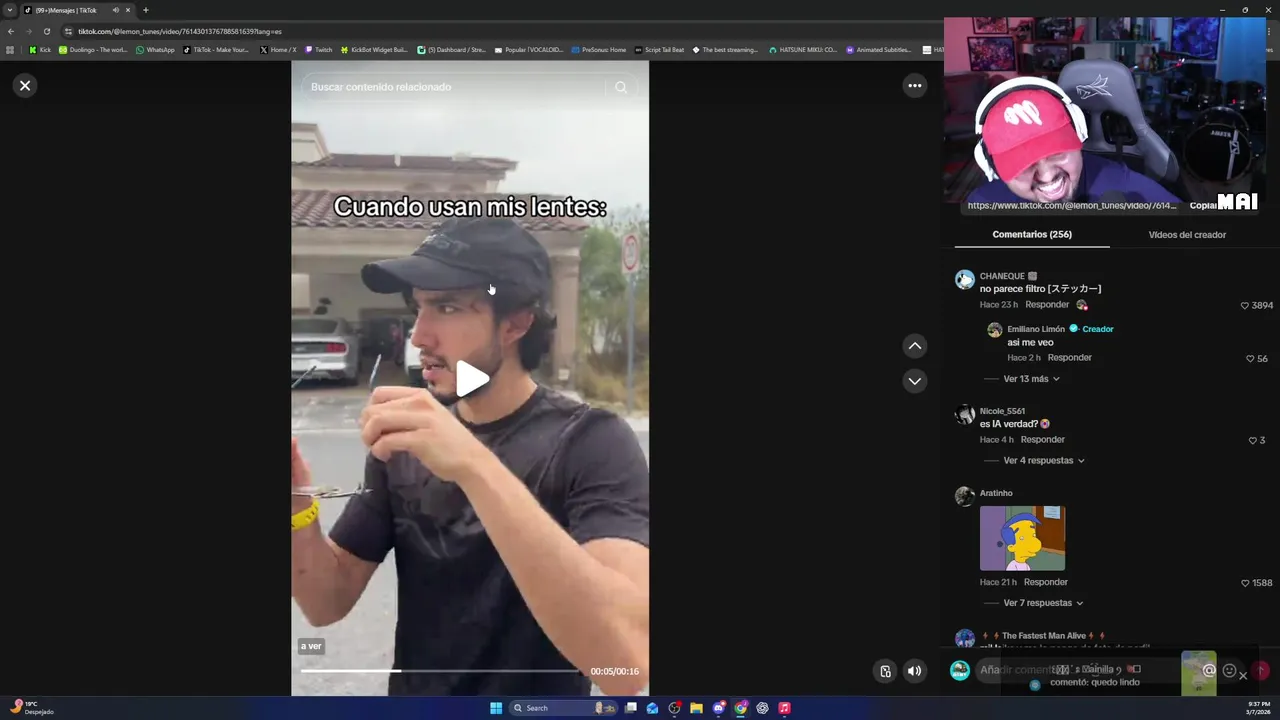This screenshot has height=720, width=1280.
Task: Open Nicole_5561's username link
Action: pos(1002,411)
